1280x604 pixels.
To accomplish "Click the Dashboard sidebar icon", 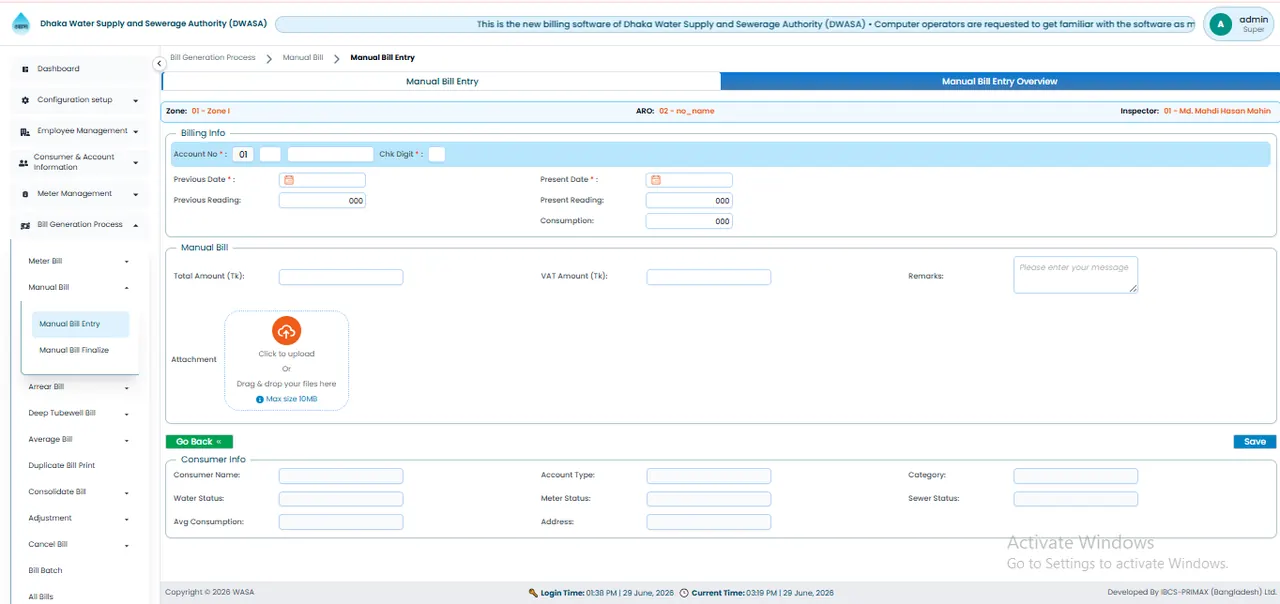I will point(25,69).
